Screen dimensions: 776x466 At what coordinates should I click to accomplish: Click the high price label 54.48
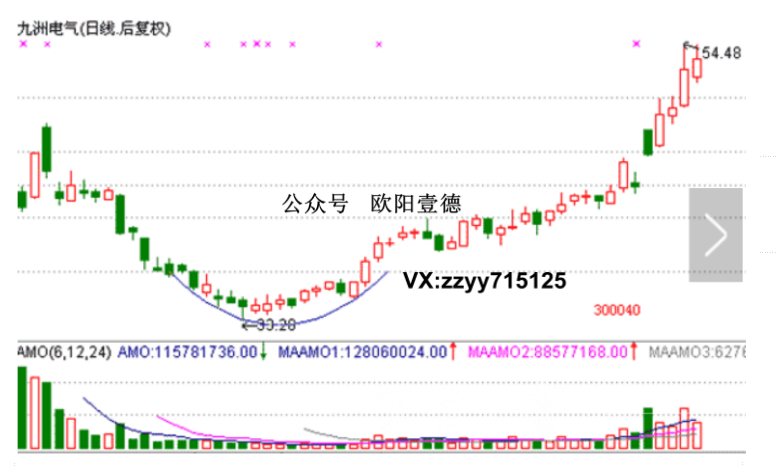[x=721, y=53]
